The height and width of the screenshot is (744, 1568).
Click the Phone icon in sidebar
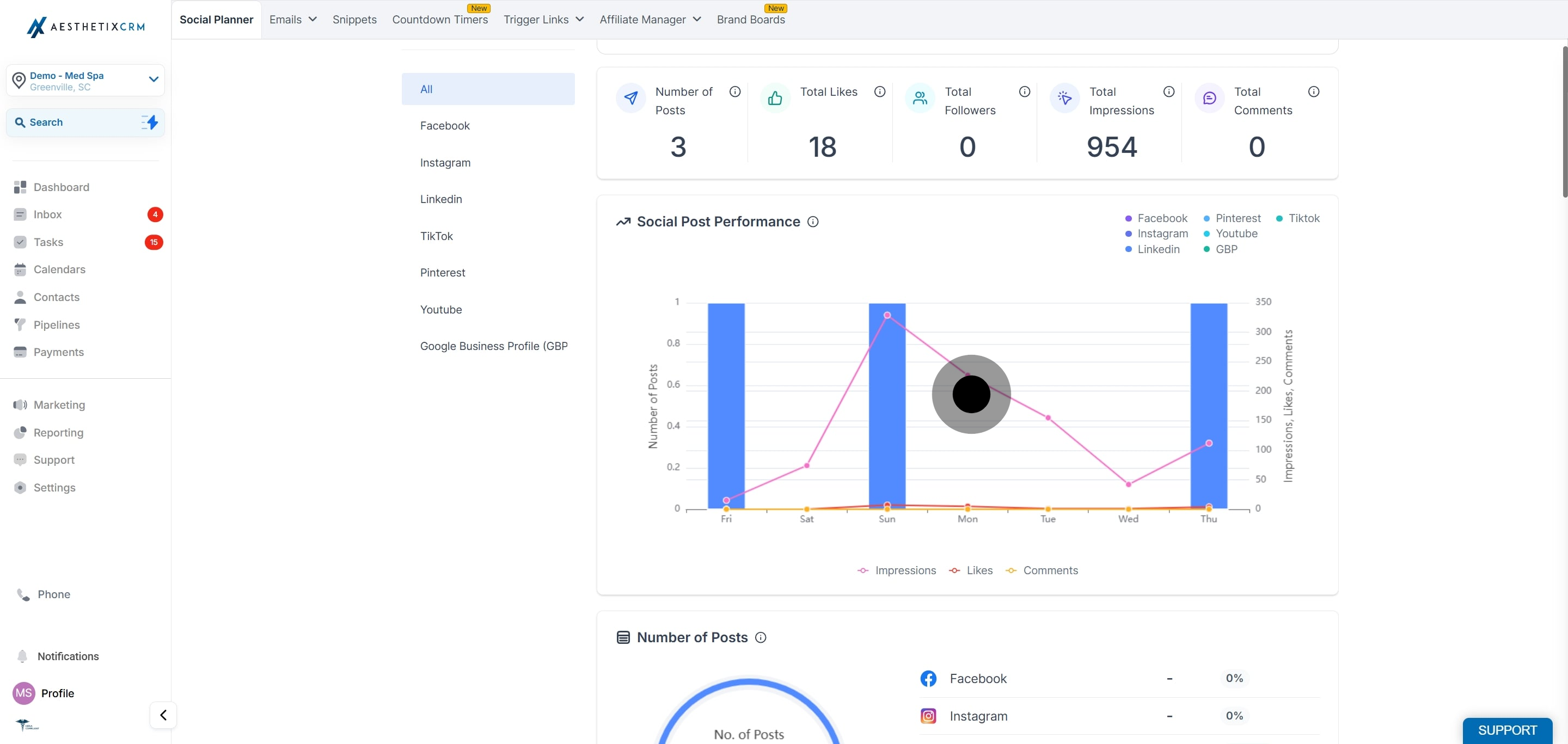(23, 594)
